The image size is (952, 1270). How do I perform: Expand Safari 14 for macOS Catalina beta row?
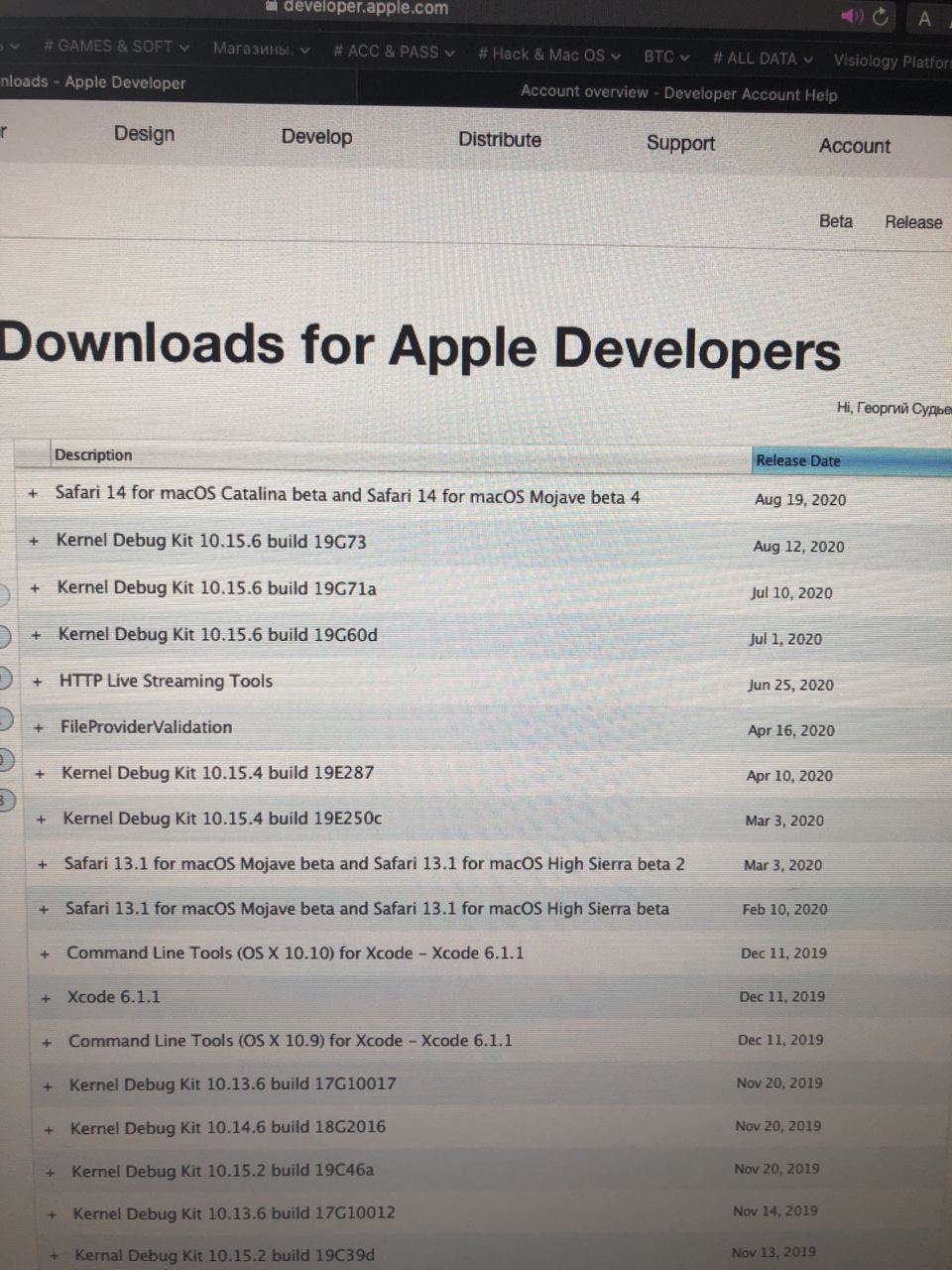(33, 493)
